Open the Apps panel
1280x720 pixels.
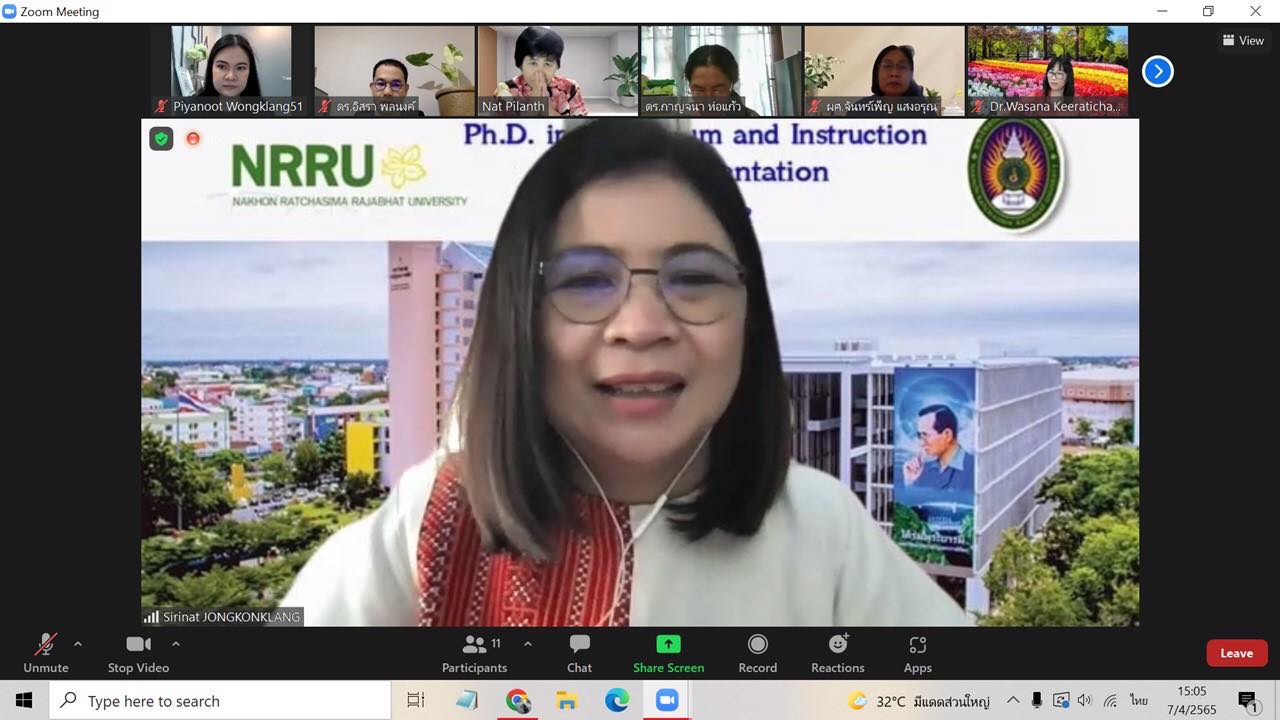(917, 653)
